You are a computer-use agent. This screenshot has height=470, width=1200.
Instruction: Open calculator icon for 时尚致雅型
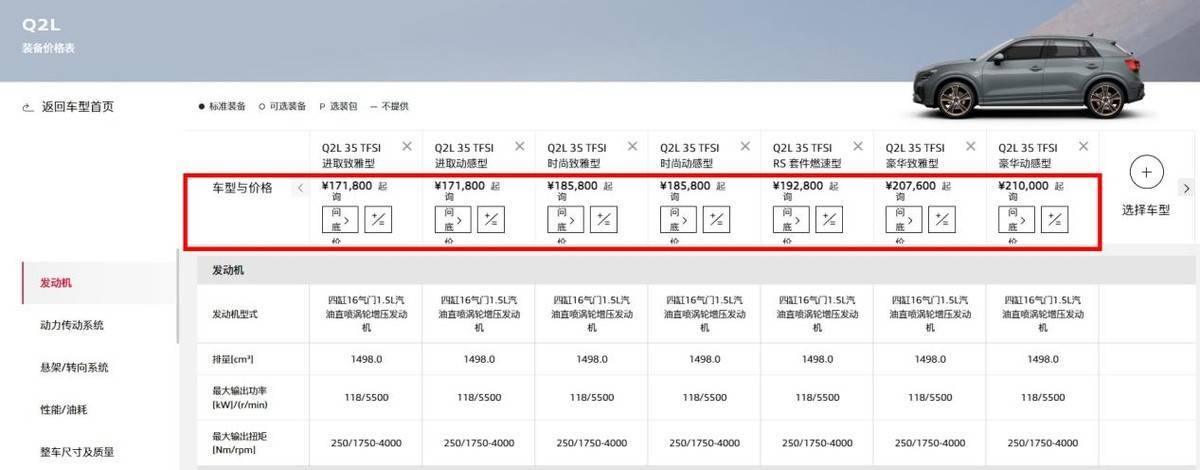[603, 220]
